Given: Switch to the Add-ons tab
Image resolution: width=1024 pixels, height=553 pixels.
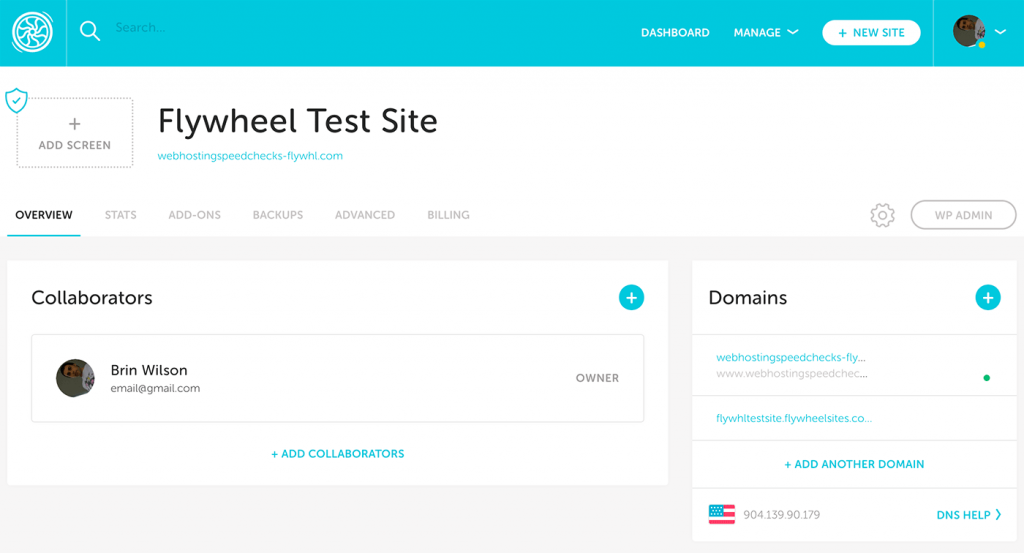Looking at the screenshot, I should coord(195,215).
